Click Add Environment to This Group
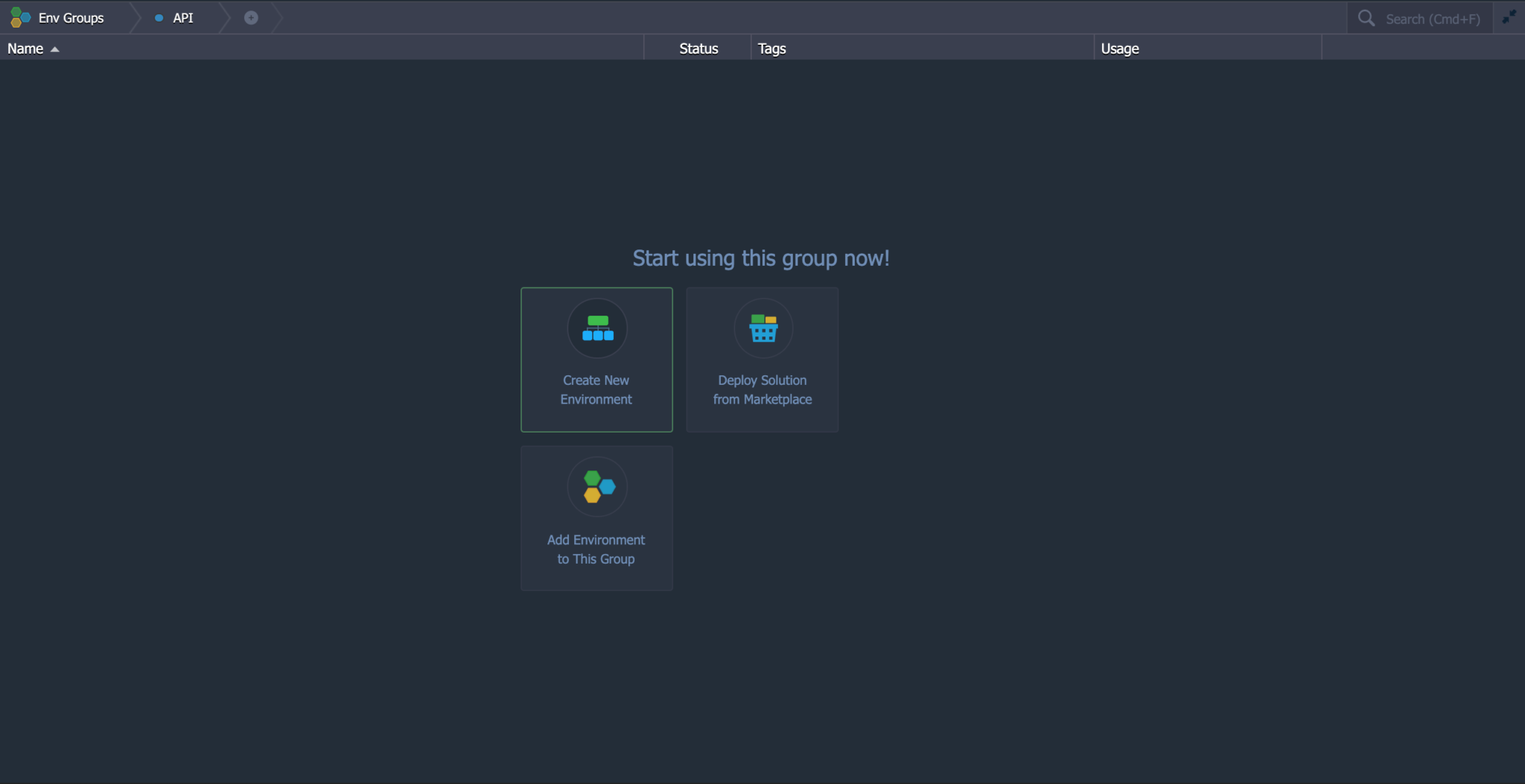 (x=596, y=517)
